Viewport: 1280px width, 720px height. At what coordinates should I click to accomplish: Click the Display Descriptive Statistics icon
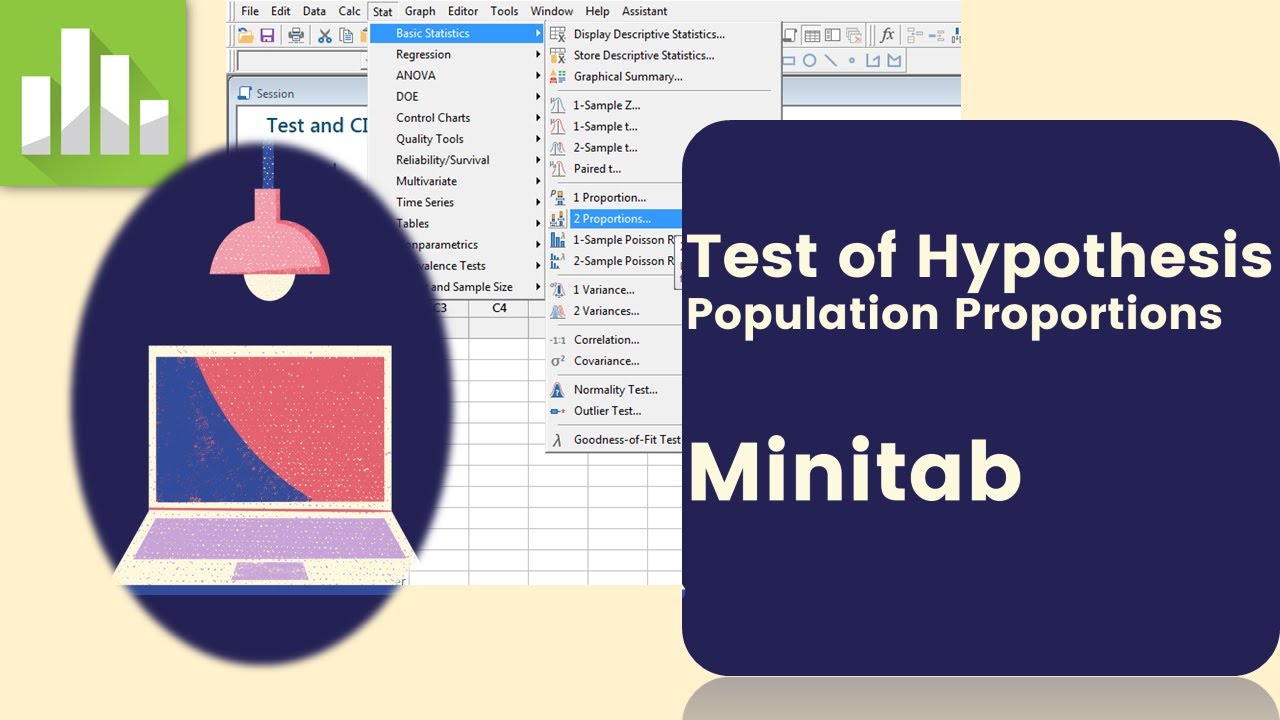(558, 34)
